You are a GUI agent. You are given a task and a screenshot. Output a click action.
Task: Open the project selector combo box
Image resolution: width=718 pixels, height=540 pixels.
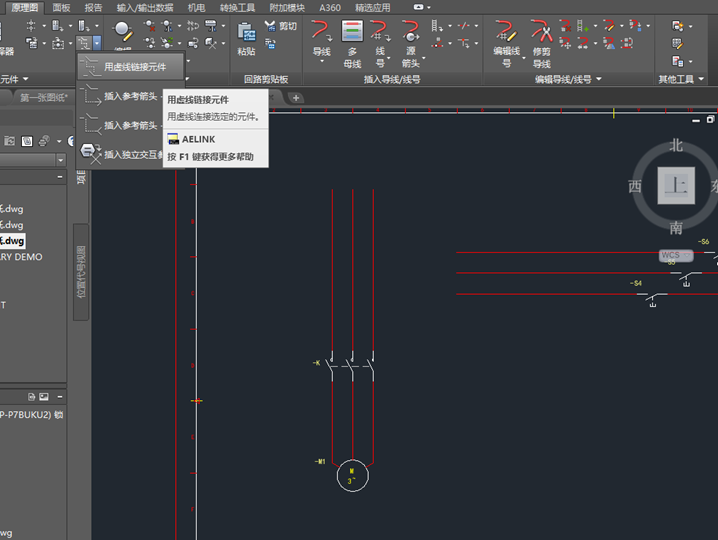click(x=61, y=160)
